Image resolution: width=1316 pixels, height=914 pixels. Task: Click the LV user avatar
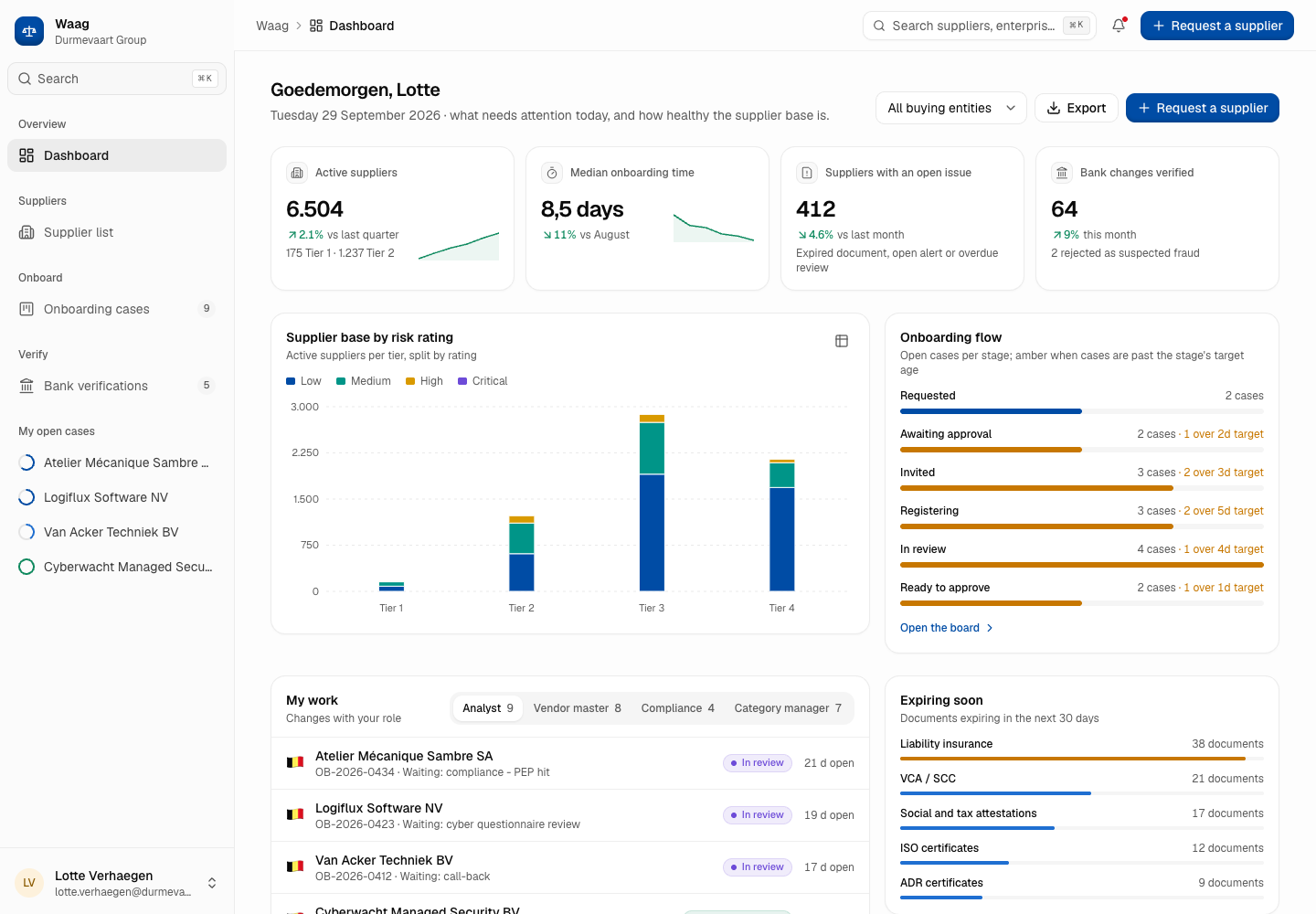[x=29, y=883]
